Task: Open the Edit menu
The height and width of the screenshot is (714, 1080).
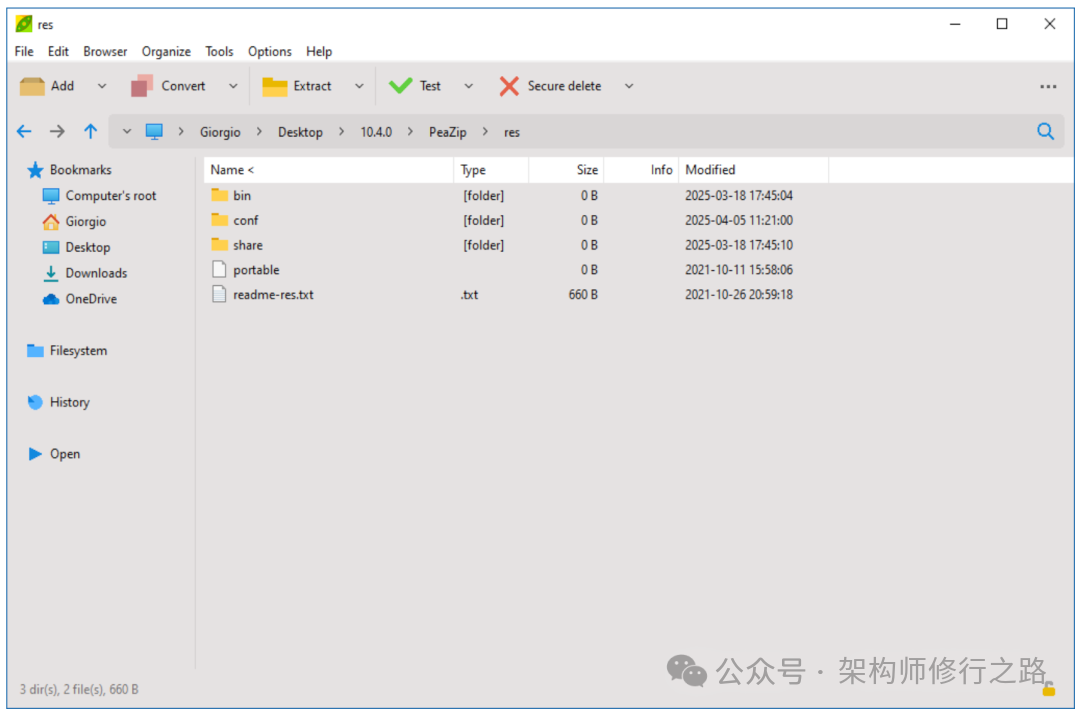Action: pos(58,52)
